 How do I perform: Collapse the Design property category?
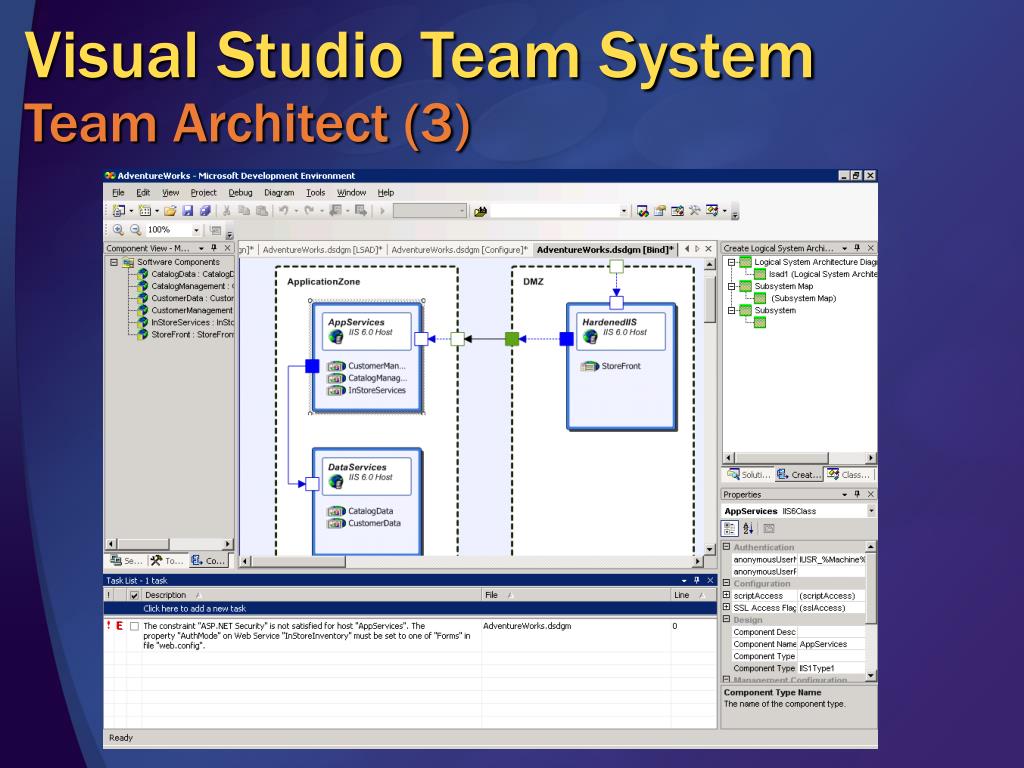coord(726,619)
